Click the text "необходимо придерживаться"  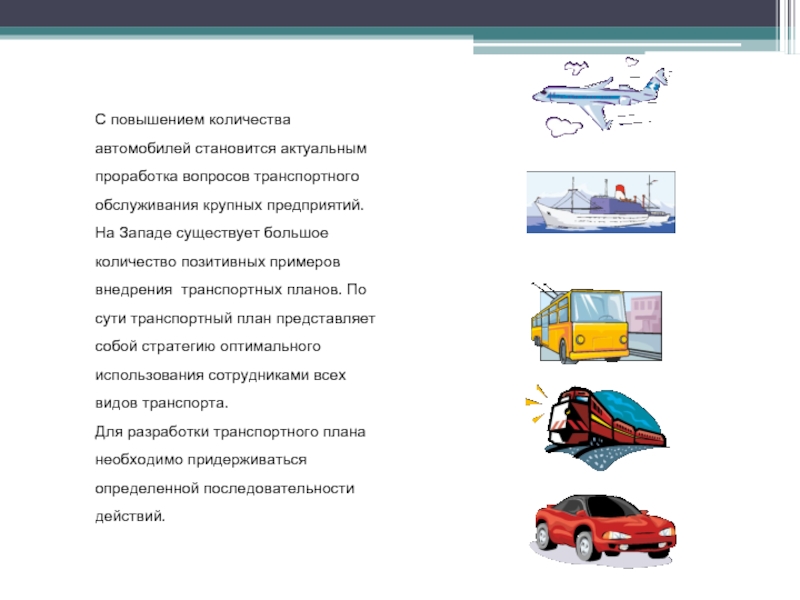pyautogui.click(x=201, y=460)
